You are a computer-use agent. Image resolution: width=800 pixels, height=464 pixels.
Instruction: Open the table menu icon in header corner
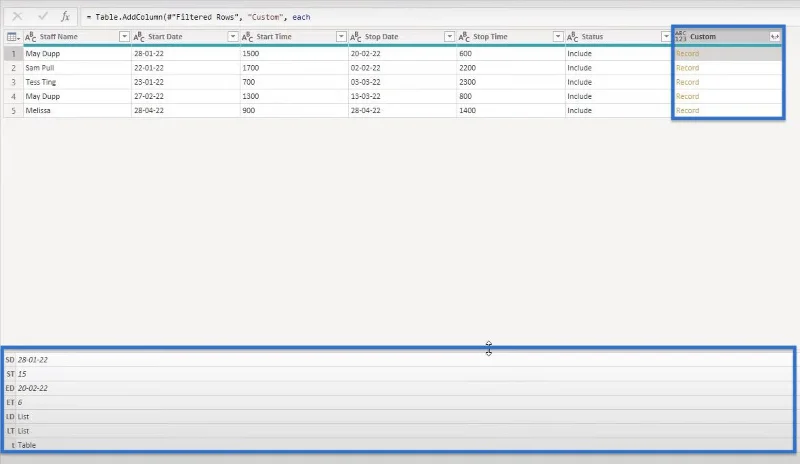[x=13, y=37]
